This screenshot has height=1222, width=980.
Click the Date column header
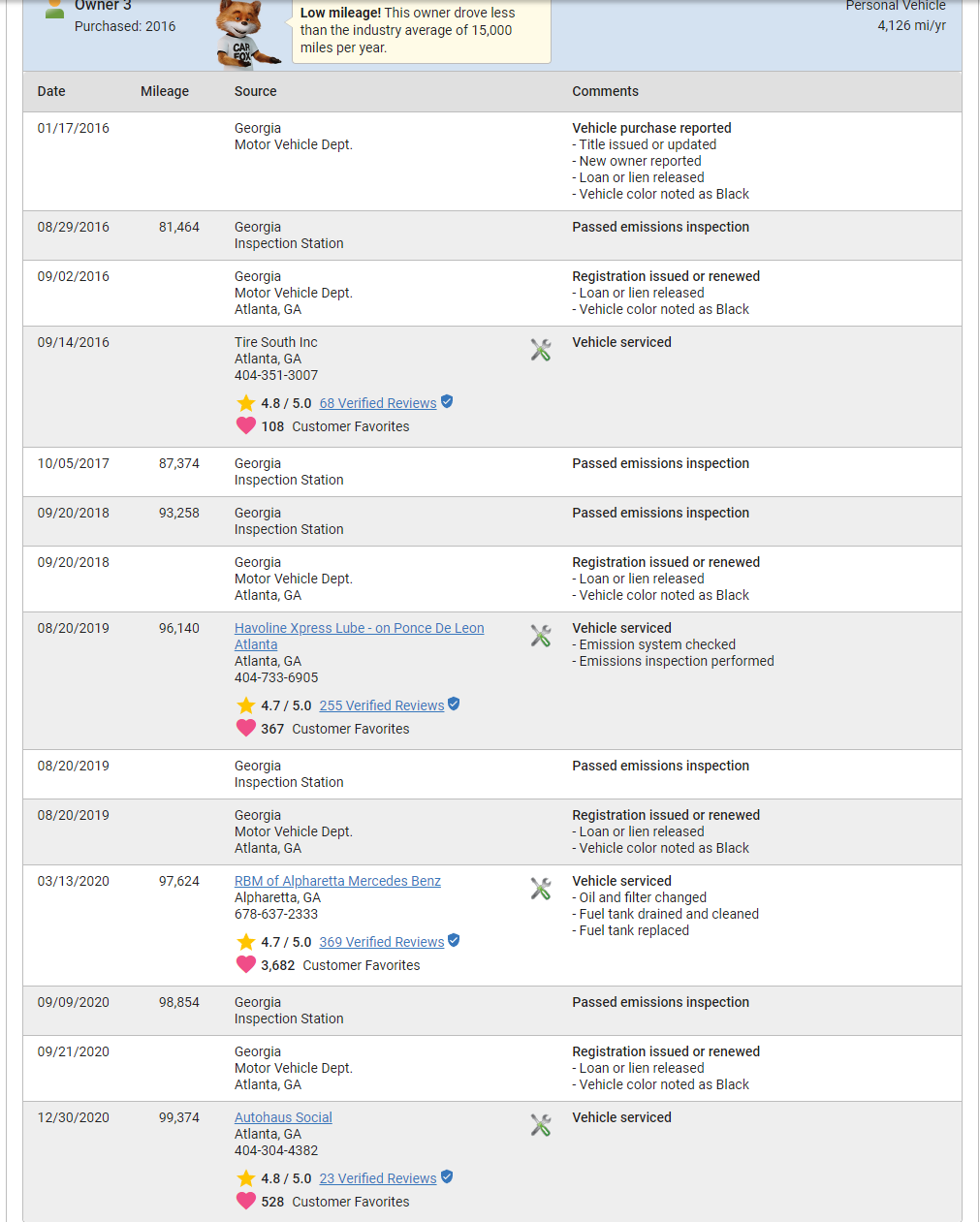tap(51, 91)
